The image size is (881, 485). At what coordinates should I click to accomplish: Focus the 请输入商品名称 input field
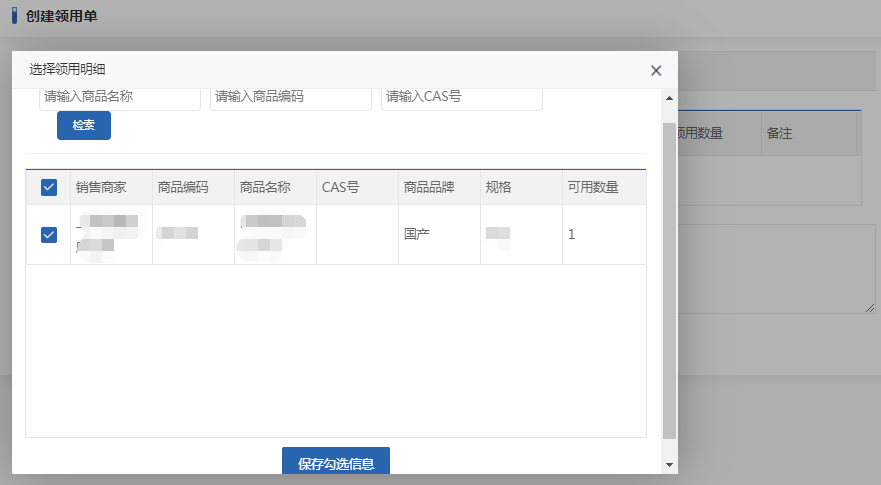[120, 97]
